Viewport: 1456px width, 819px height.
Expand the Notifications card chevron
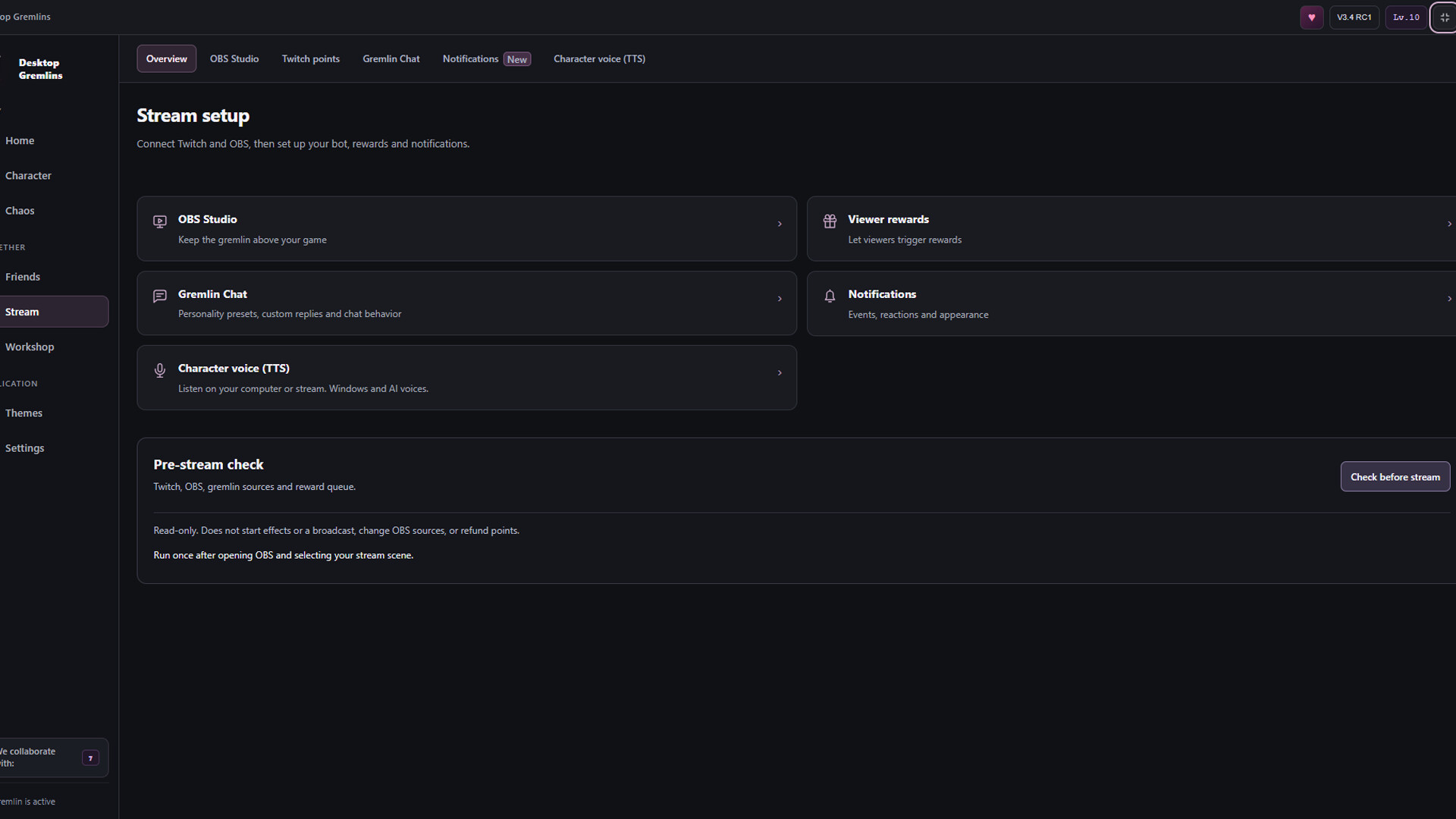click(1449, 299)
